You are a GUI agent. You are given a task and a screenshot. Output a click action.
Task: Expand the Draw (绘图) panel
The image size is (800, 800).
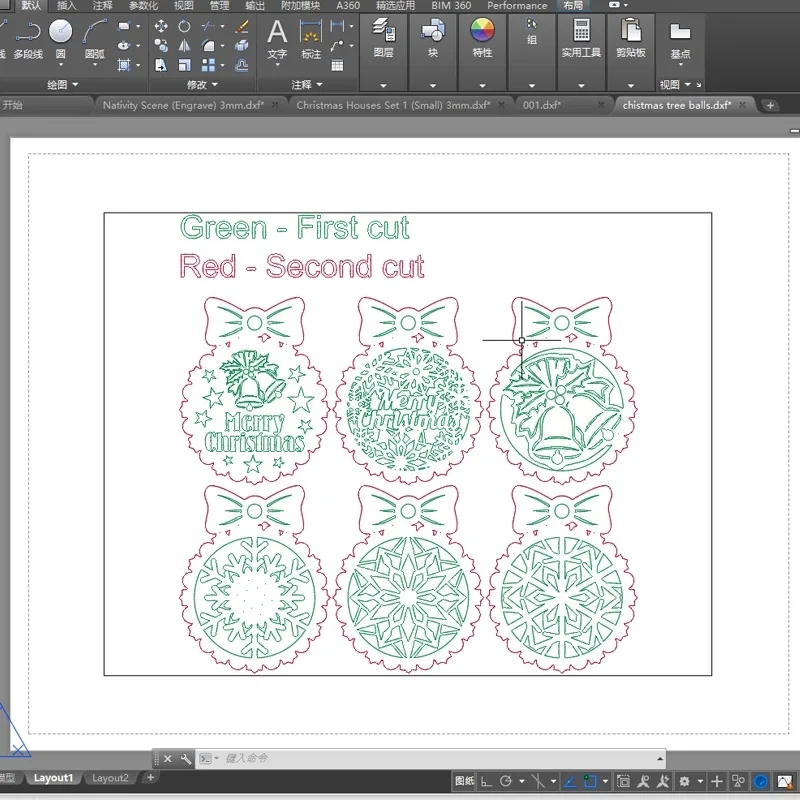click(x=62, y=84)
